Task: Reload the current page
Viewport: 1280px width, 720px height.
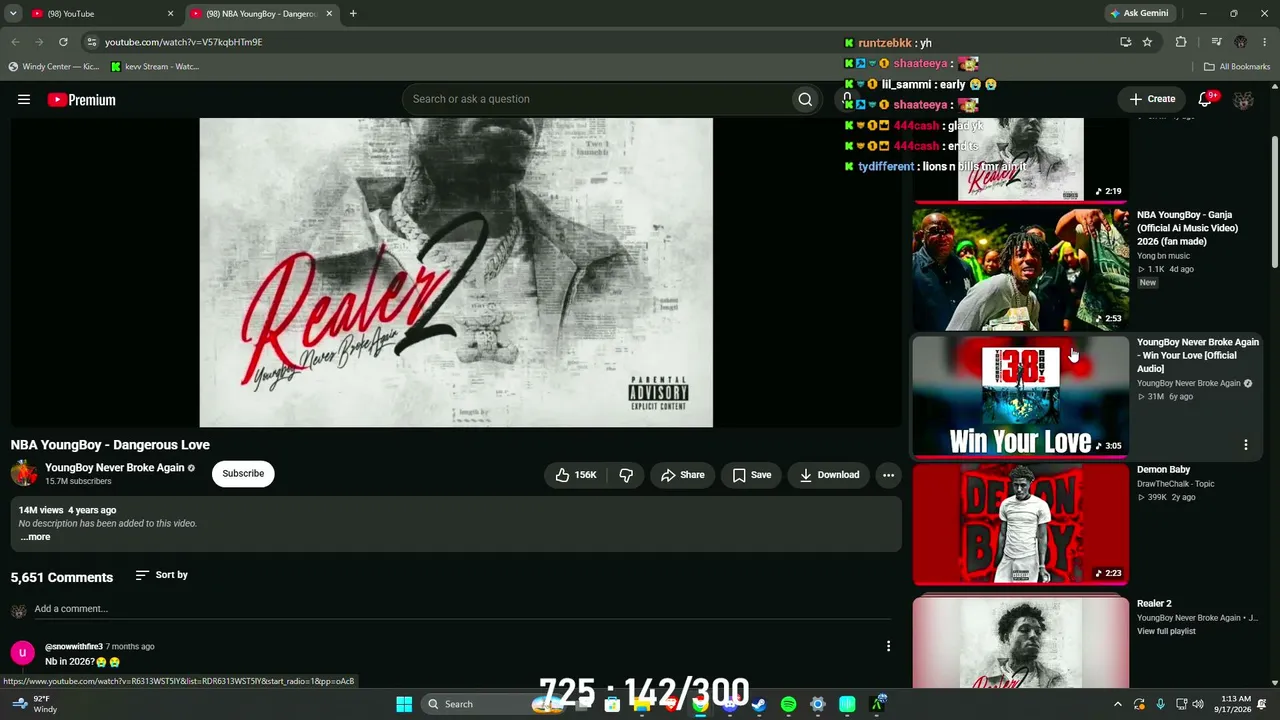Action: click(63, 42)
